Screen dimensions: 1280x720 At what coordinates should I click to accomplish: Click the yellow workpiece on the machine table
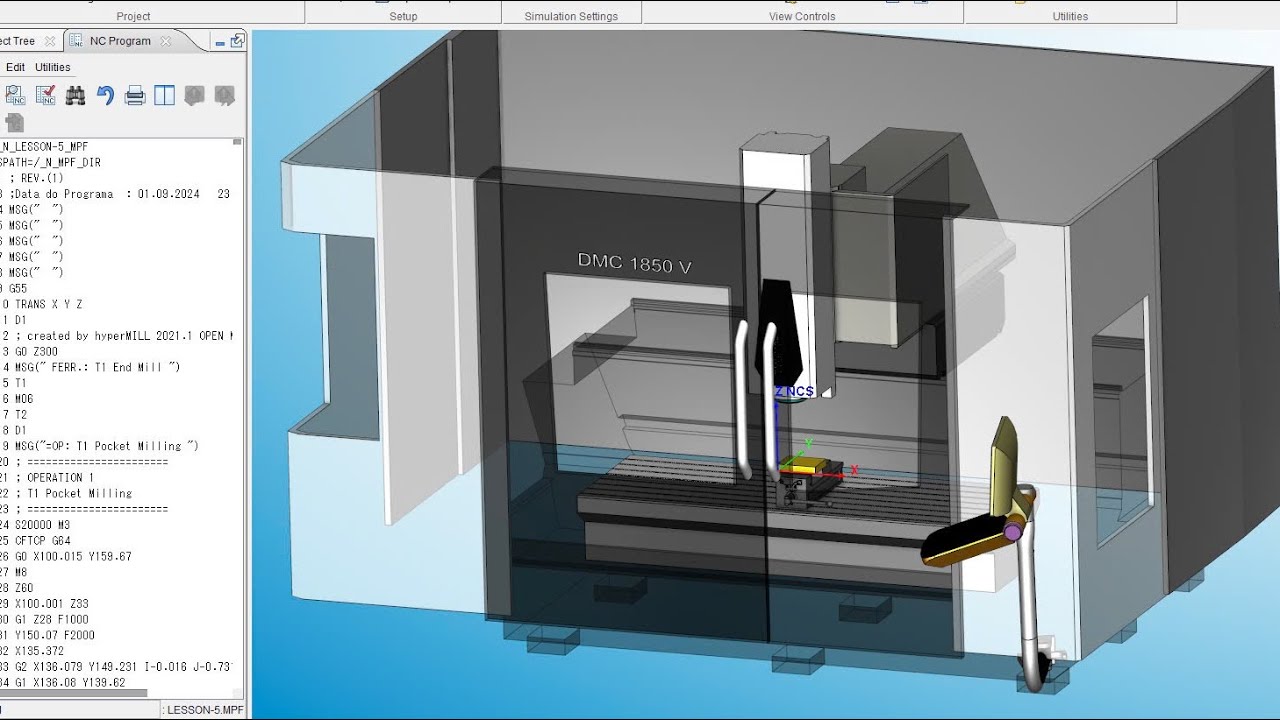click(x=803, y=465)
